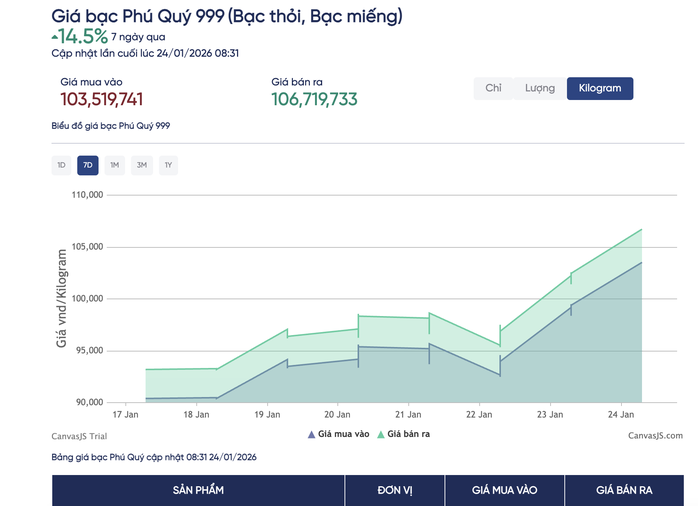Click the sell price value 106,719,733

(x=314, y=99)
